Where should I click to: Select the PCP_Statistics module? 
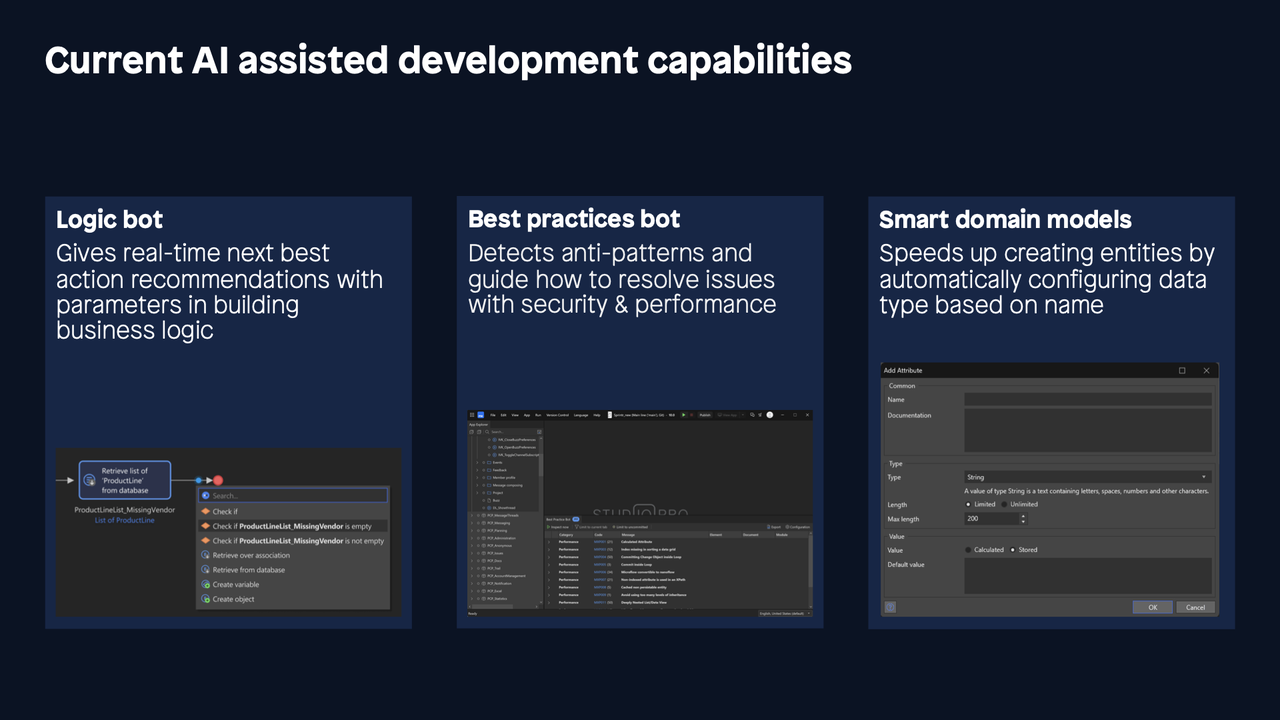click(497, 599)
